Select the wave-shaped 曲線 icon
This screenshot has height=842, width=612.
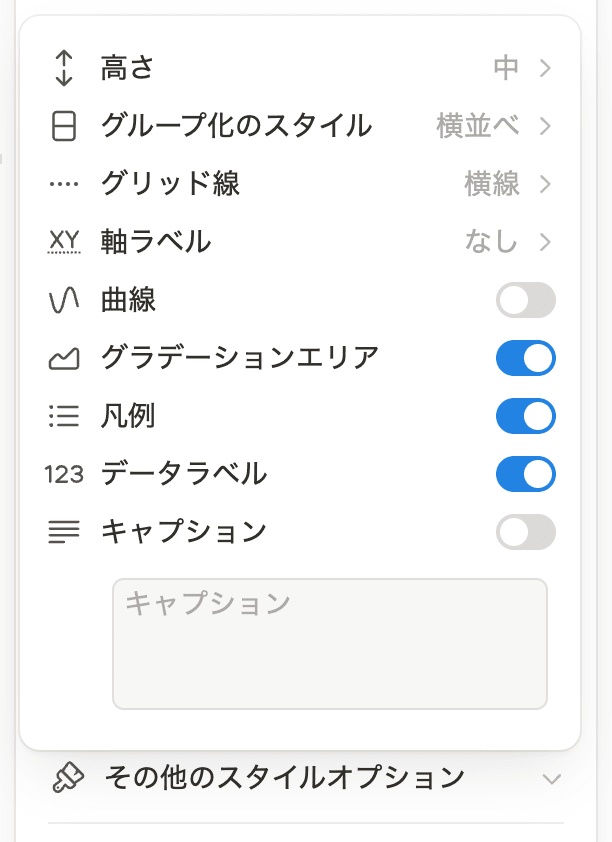(64, 300)
